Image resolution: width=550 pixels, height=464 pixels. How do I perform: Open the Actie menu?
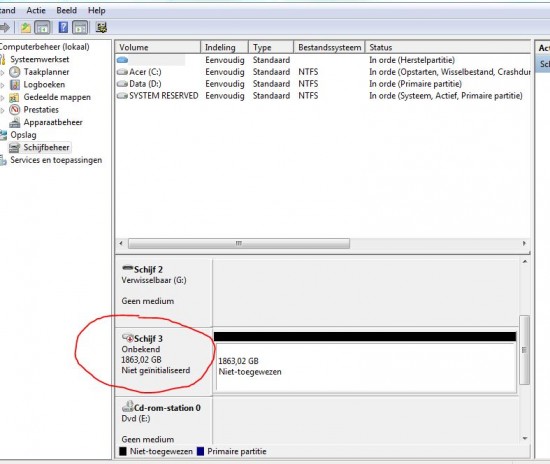(x=36, y=11)
